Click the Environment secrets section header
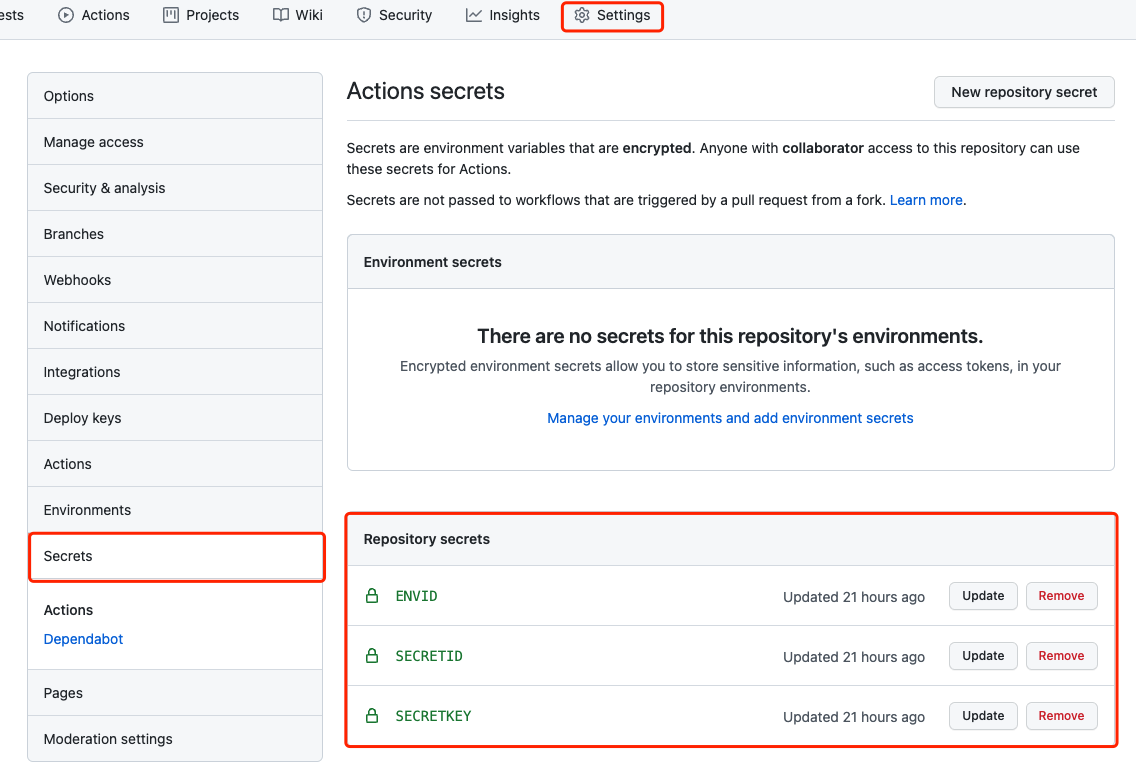The height and width of the screenshot is (773, 1136). [x=433, y=262]
